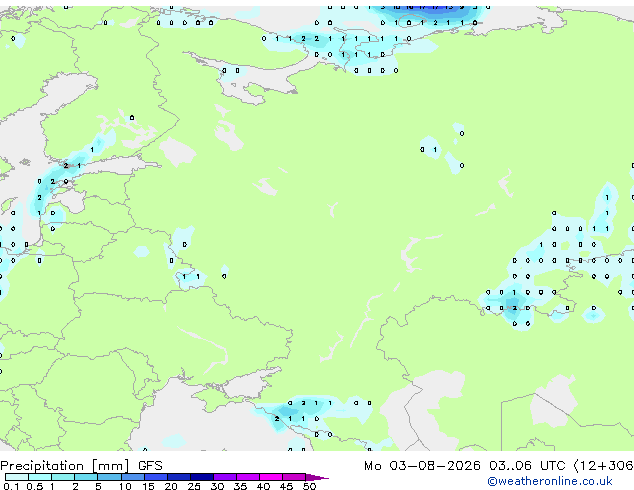634x490 pixels.
Task: Click the '40' legend scale label
Action: click(264, 486)
